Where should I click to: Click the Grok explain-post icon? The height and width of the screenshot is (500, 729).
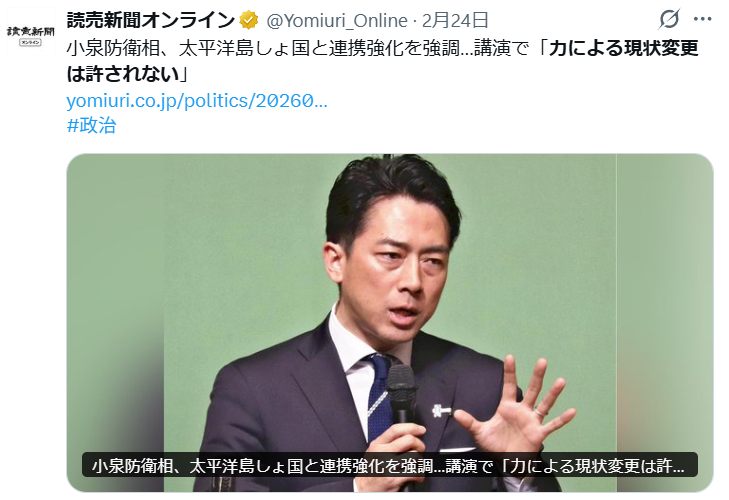[x=669, y=19]
